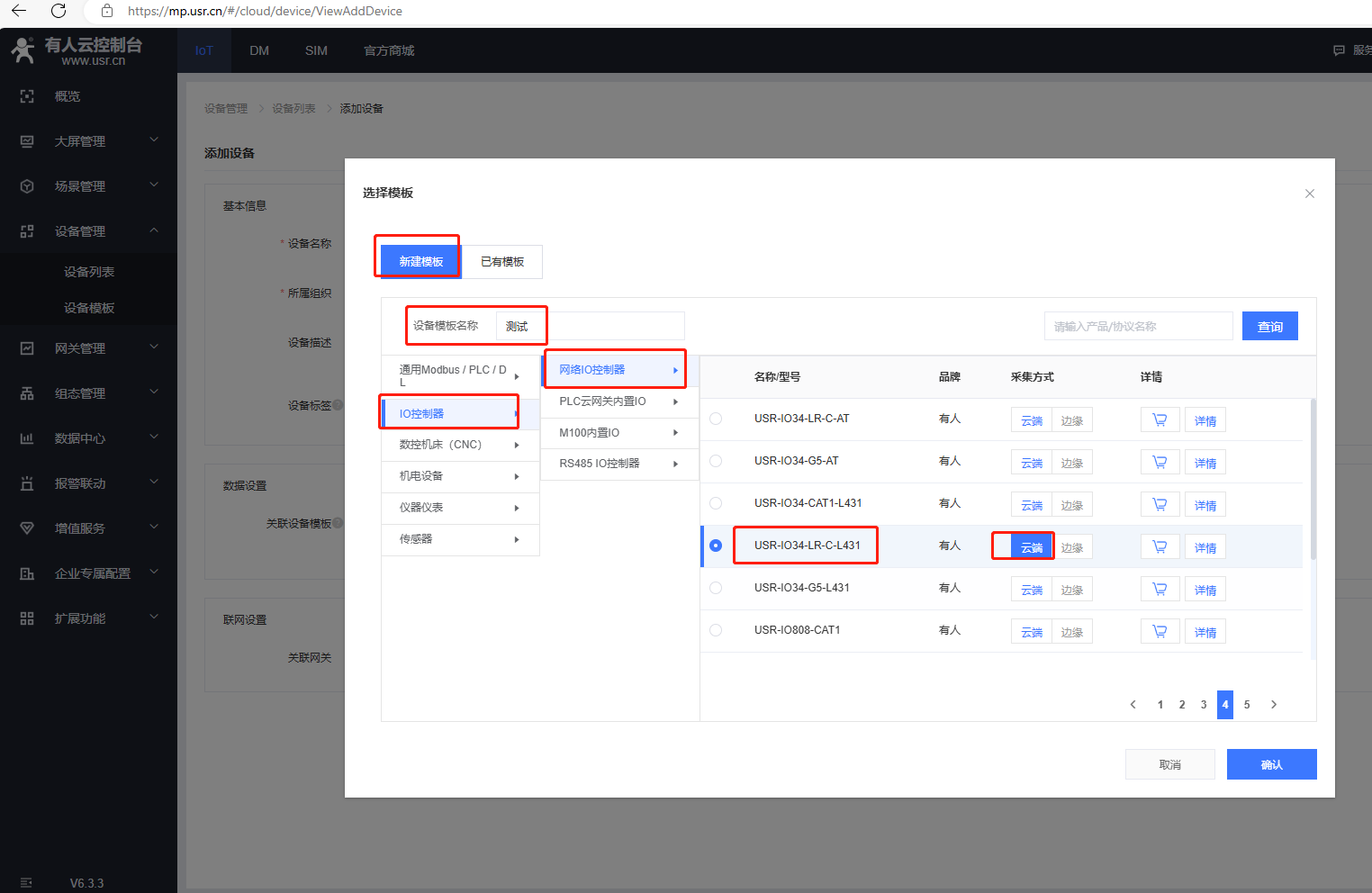Click the 企业专属配置 building icon
Screen dimensions: 1372x893
[x=27, y=573]
